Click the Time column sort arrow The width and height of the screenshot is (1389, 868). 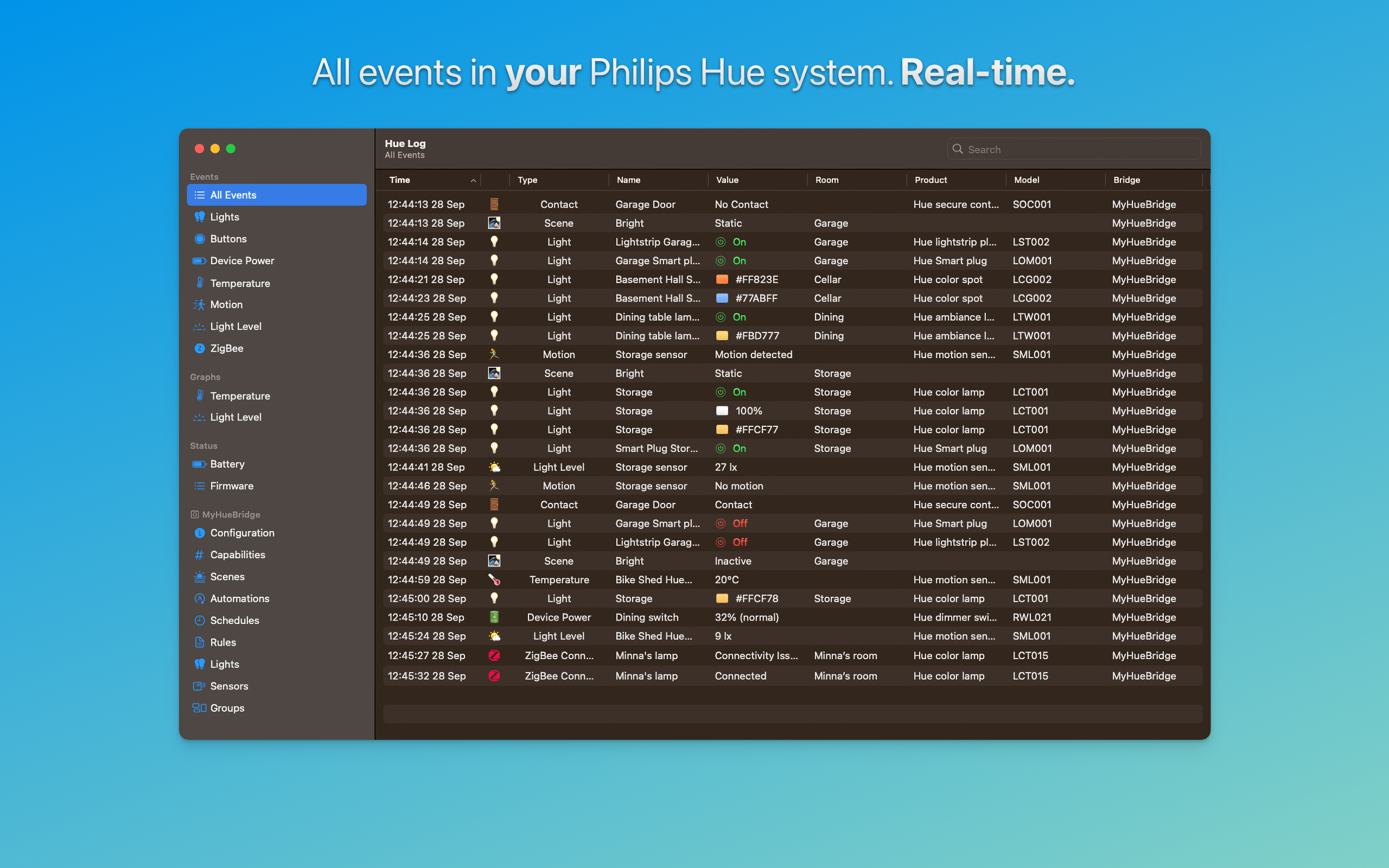coord(470,180)
